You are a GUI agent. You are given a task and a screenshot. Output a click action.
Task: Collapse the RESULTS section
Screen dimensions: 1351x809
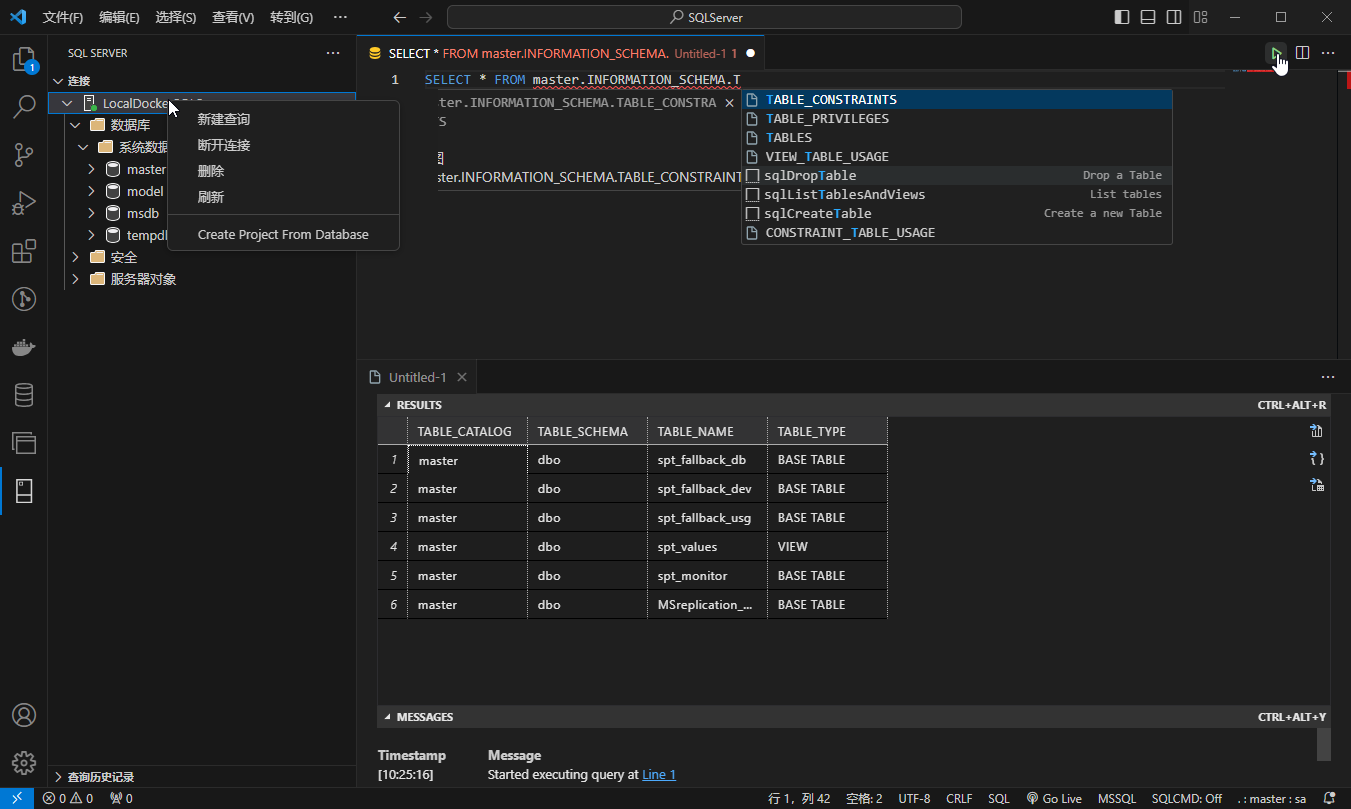388,405
